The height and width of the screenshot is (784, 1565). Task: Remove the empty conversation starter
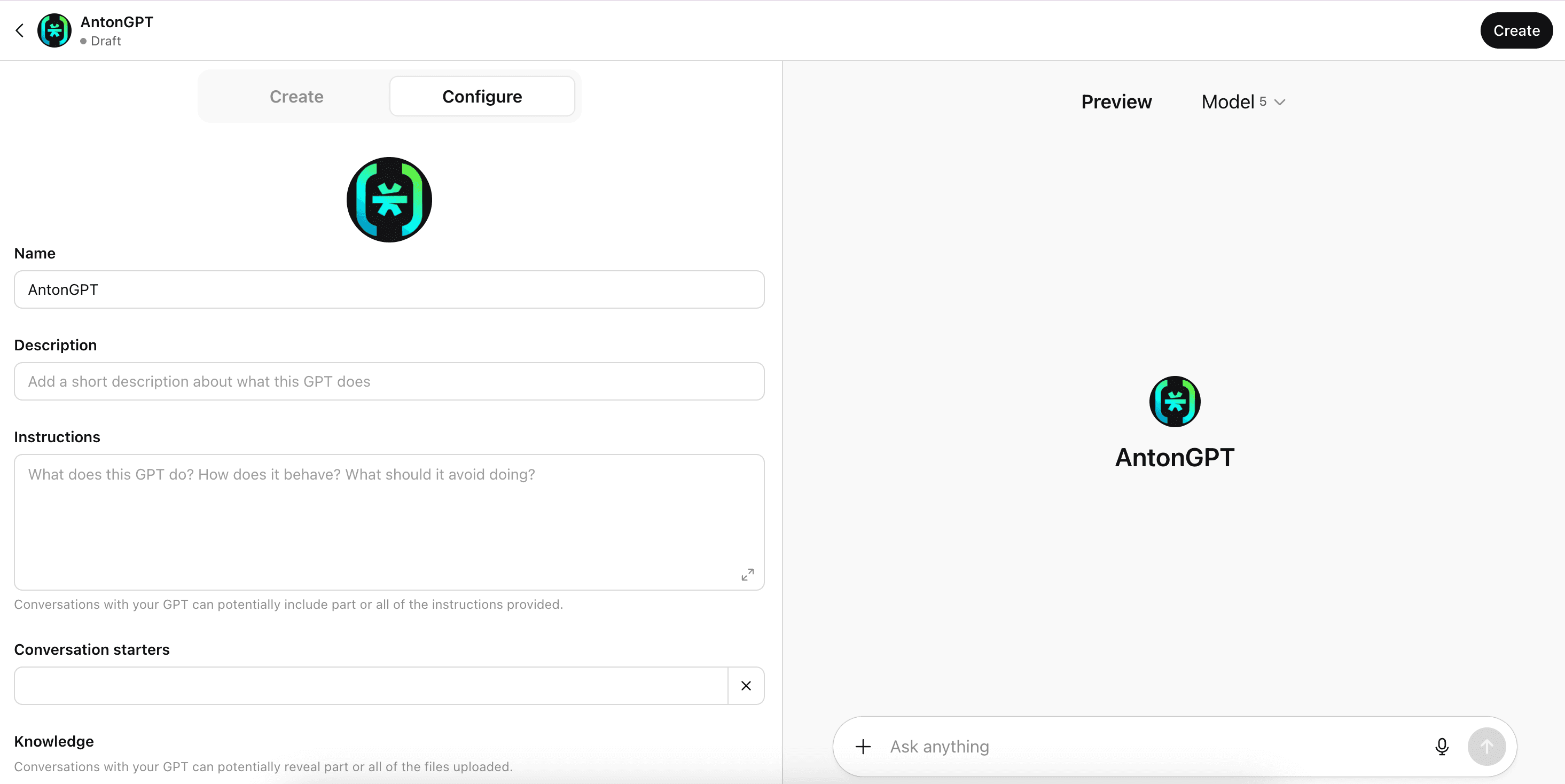(746, 686)
